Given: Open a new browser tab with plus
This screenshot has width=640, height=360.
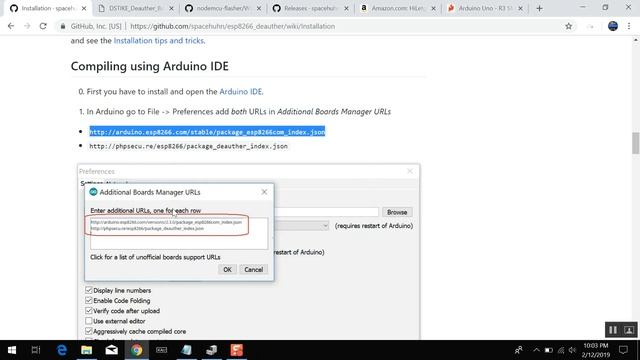Looking at the screenshot, I should (x=539, y=8).
